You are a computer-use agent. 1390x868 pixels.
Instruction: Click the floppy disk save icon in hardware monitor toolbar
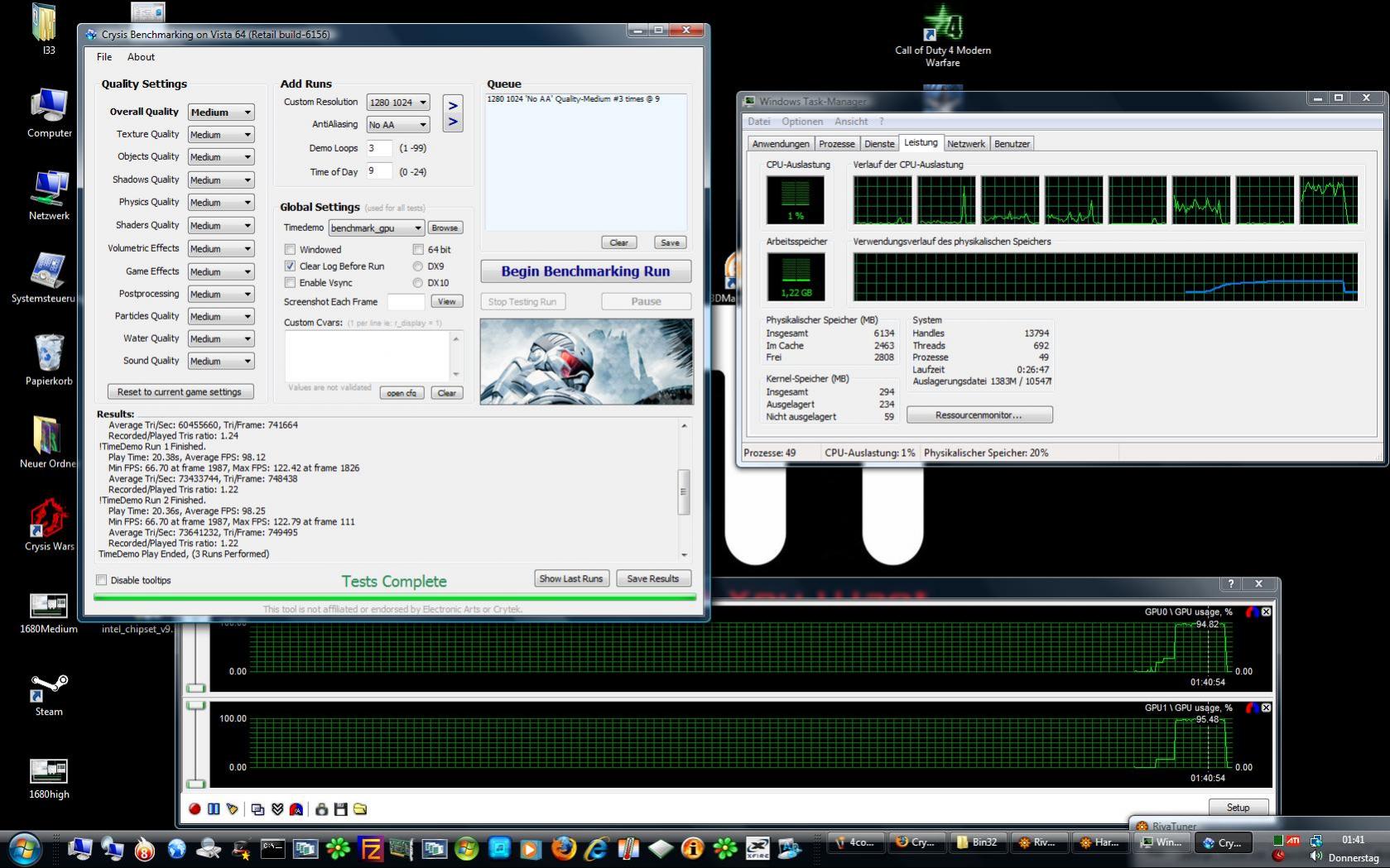coord(340,809)
